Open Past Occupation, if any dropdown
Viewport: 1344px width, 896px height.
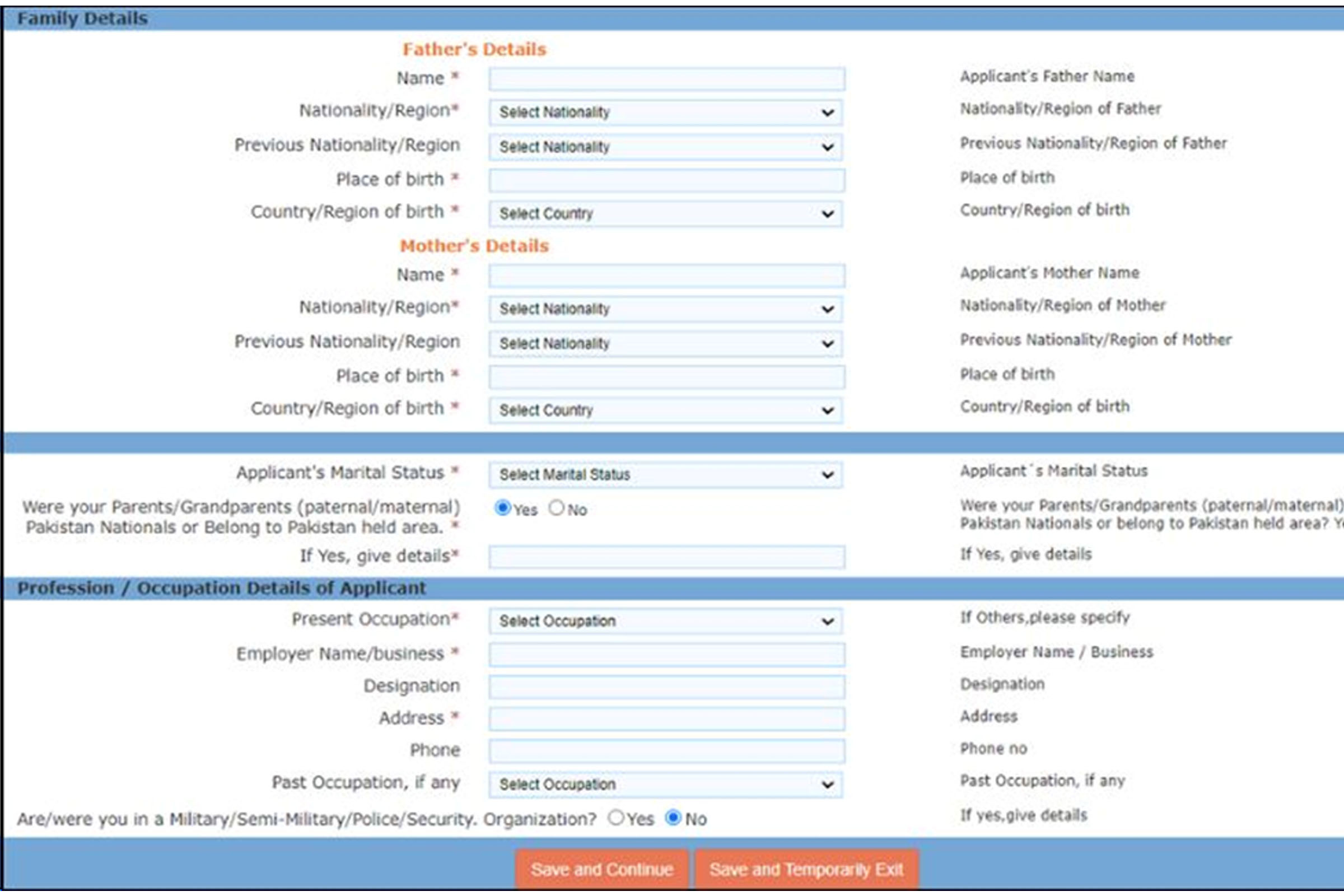[665, 785]
